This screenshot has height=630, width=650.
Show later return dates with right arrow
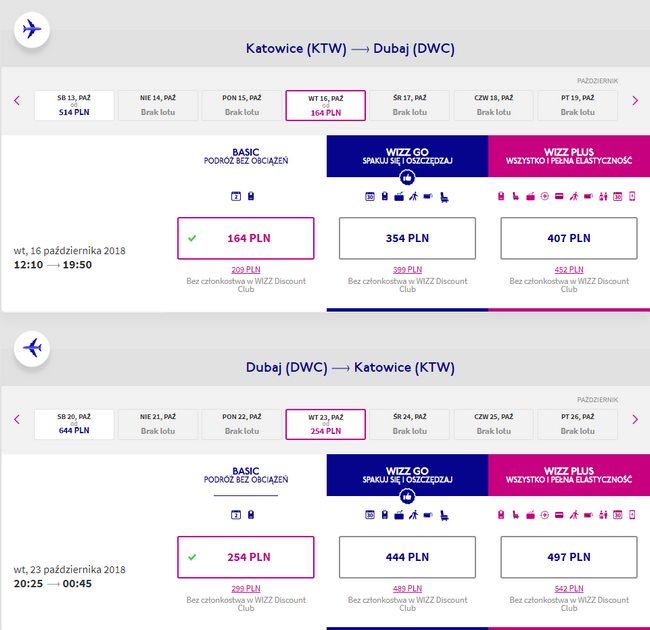(635, 419)
